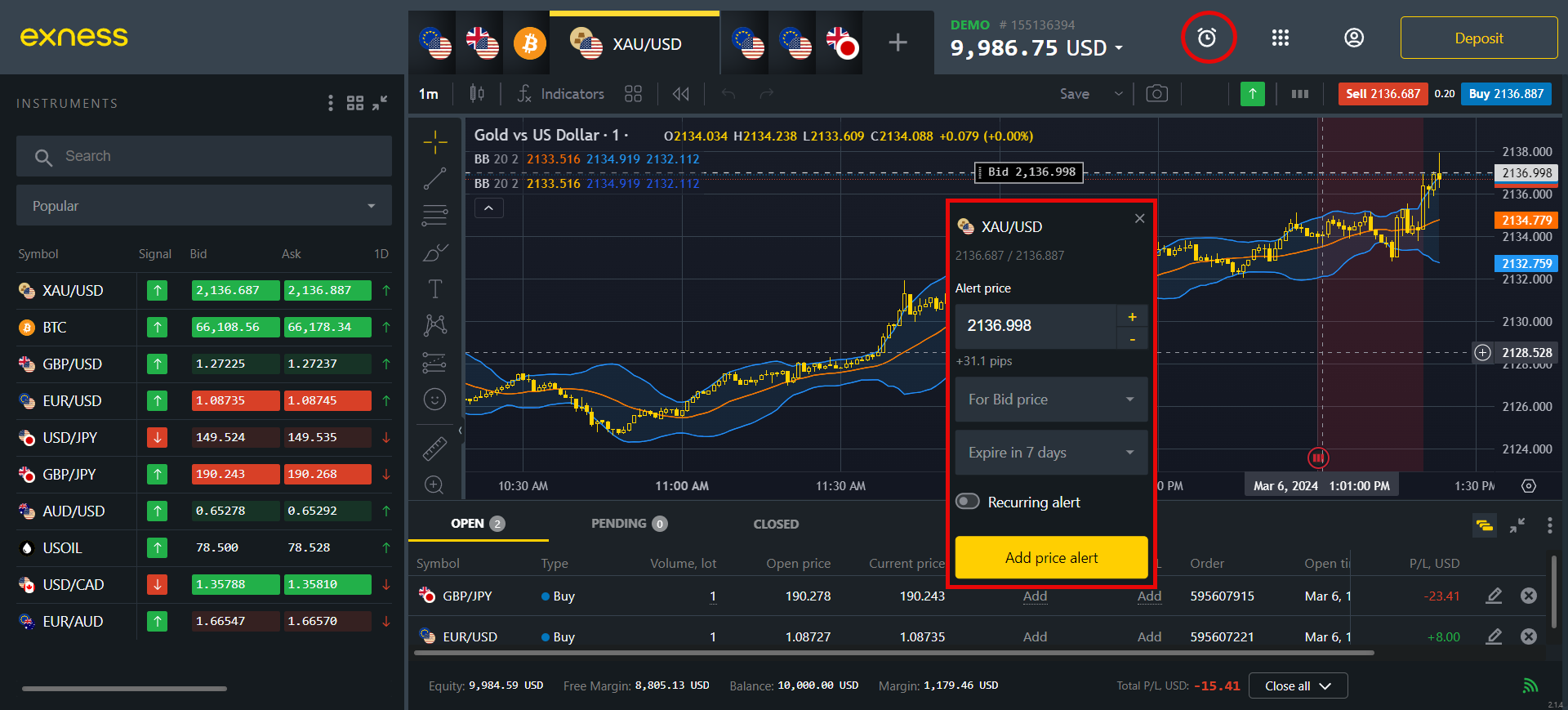The width and height of the screenshot is (1568, 710).
Task: Select the crosshair cursor tool
Action: [x=435, y=142]
